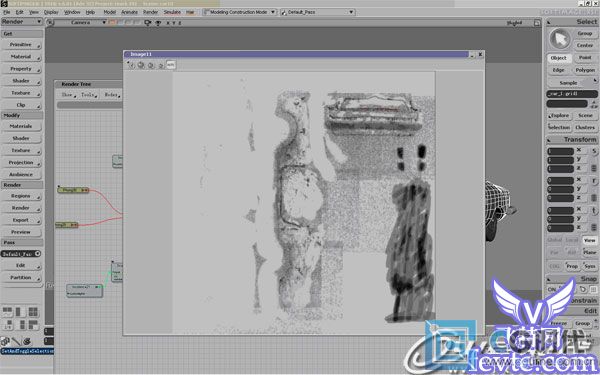Click the Explore button
600x375 pixels.
(560, 116)
